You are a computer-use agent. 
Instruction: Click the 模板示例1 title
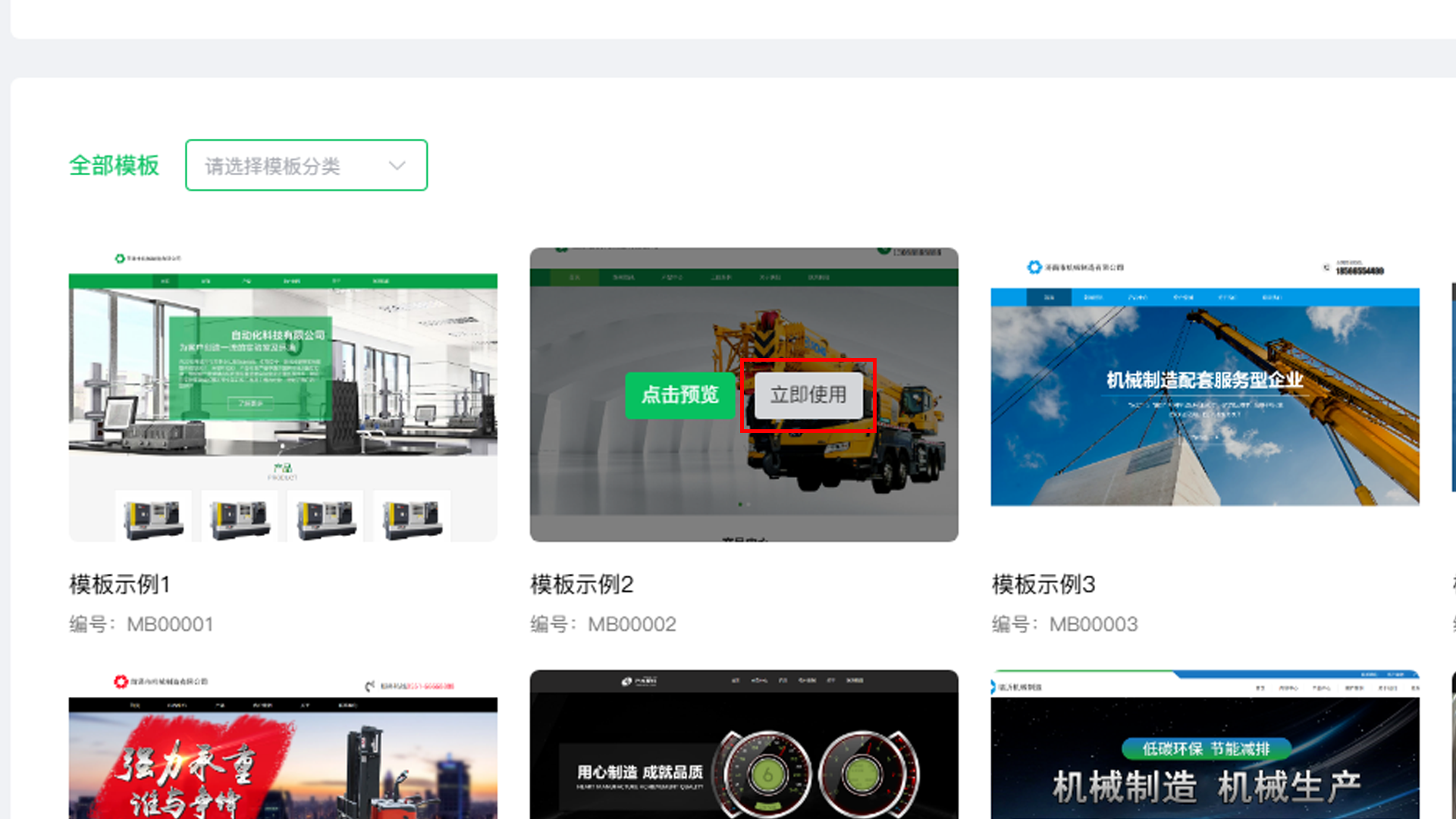coord(120,585)
